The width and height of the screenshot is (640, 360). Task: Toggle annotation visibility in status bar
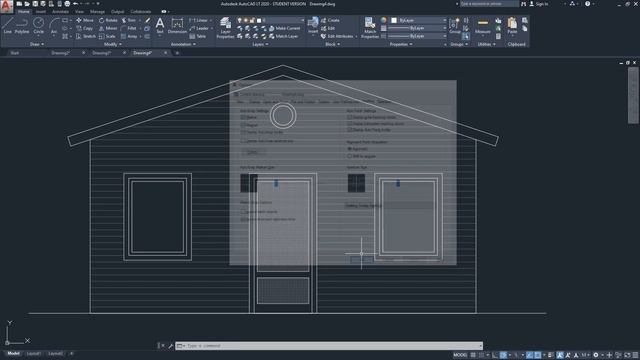pos(560,355)
